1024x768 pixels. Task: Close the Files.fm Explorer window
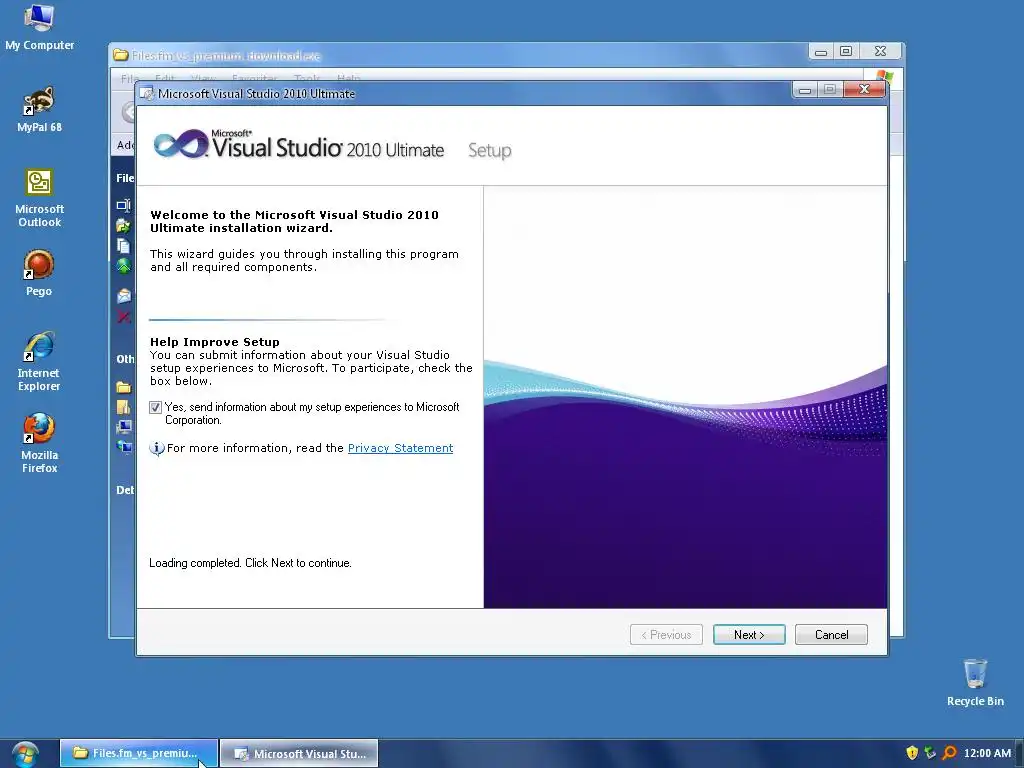click(880, 52)
